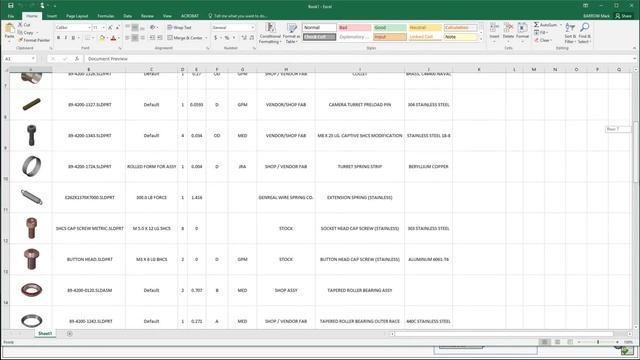Center text horizontally
The width and height of the screenshot is (640, 360).
[x=135, y=38]
